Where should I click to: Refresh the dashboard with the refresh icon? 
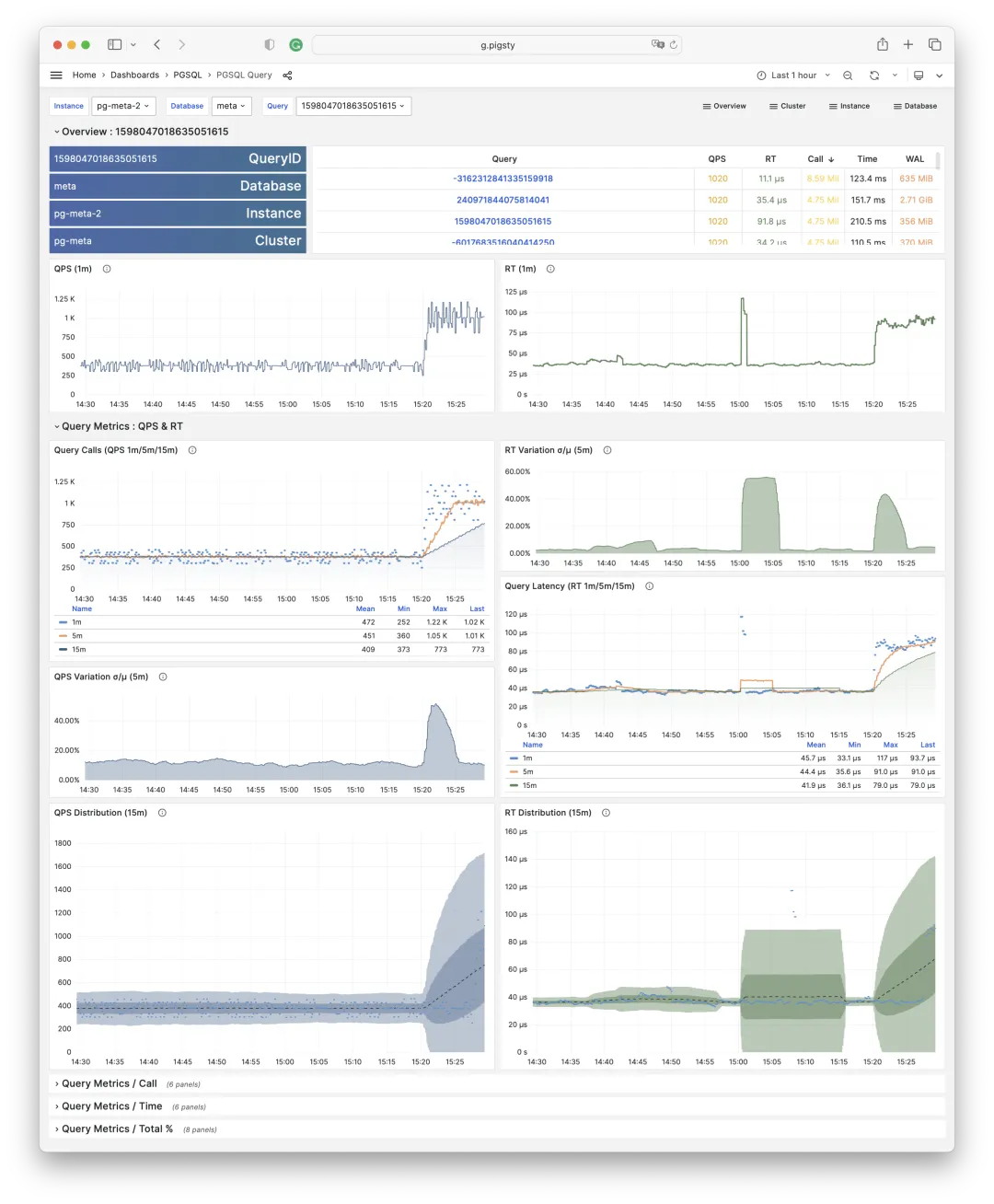coord(873,75)
